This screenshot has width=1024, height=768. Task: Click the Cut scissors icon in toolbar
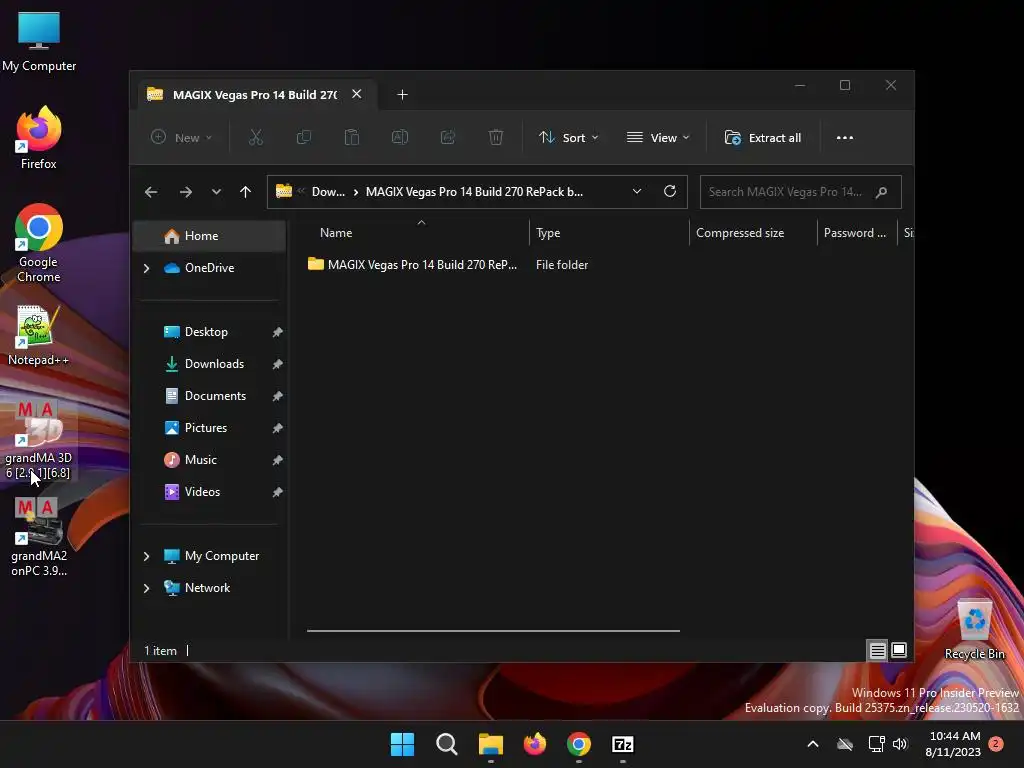coord(255,138)
